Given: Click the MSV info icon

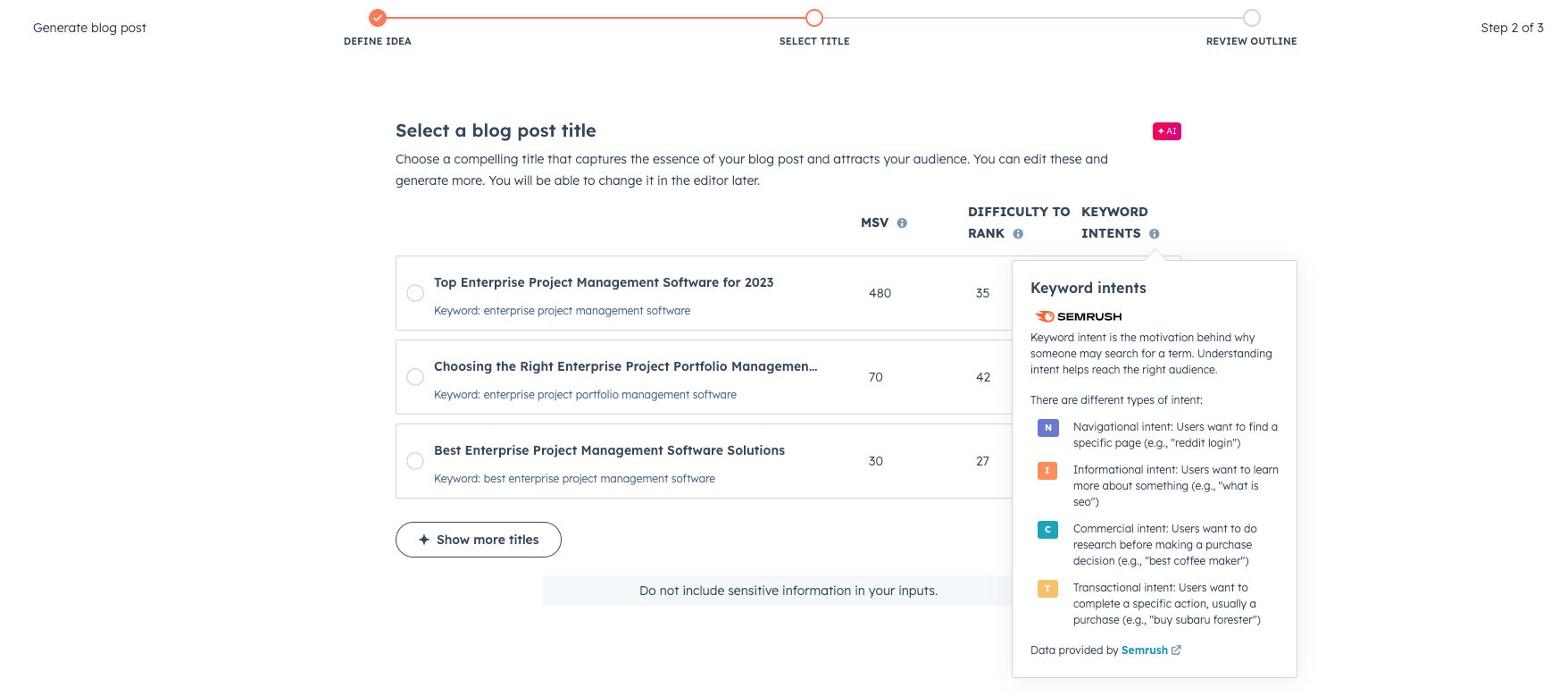Looking at the screenshot, I should pyautogui.click(x=902, y=223).
